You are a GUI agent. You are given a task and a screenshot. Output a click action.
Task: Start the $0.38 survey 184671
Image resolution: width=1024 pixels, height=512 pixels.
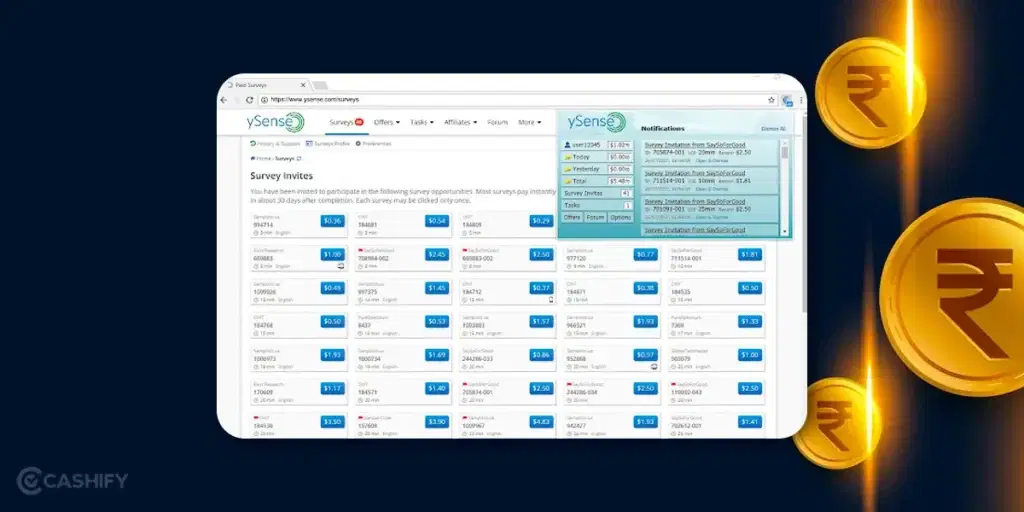tap(645, 288)
